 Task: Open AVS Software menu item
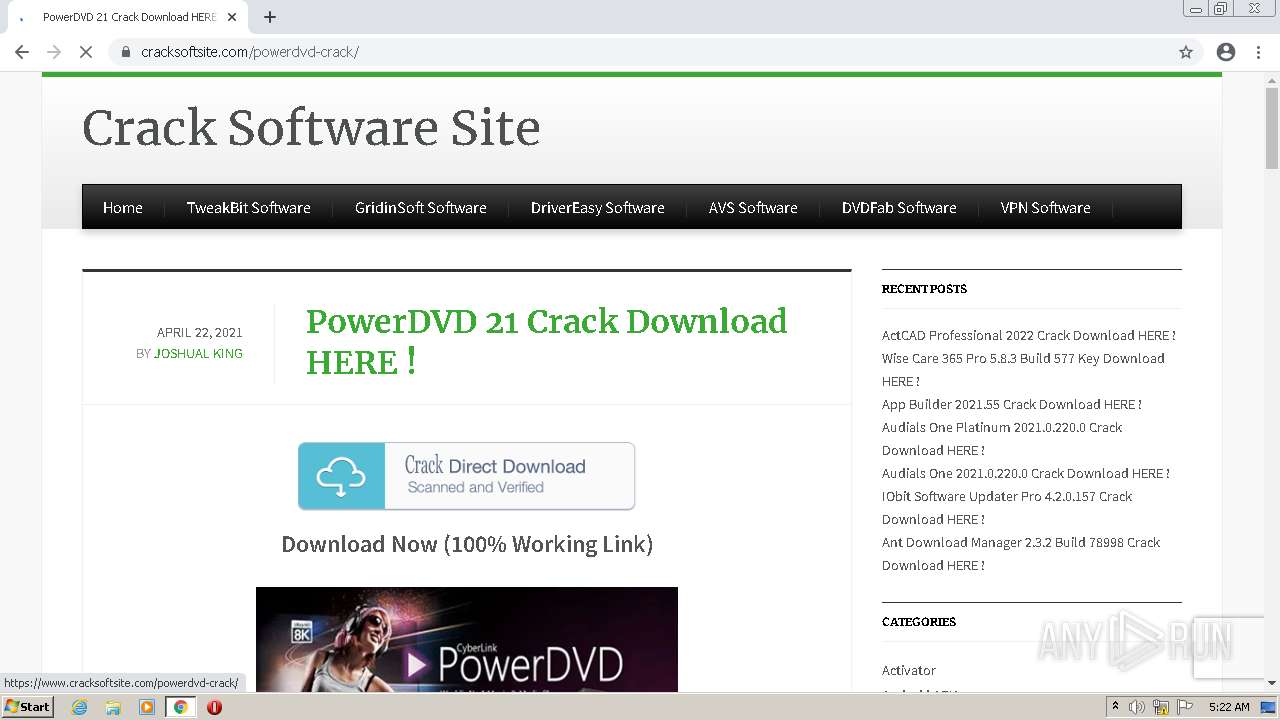pyautogui.click(x=753, y=208)
